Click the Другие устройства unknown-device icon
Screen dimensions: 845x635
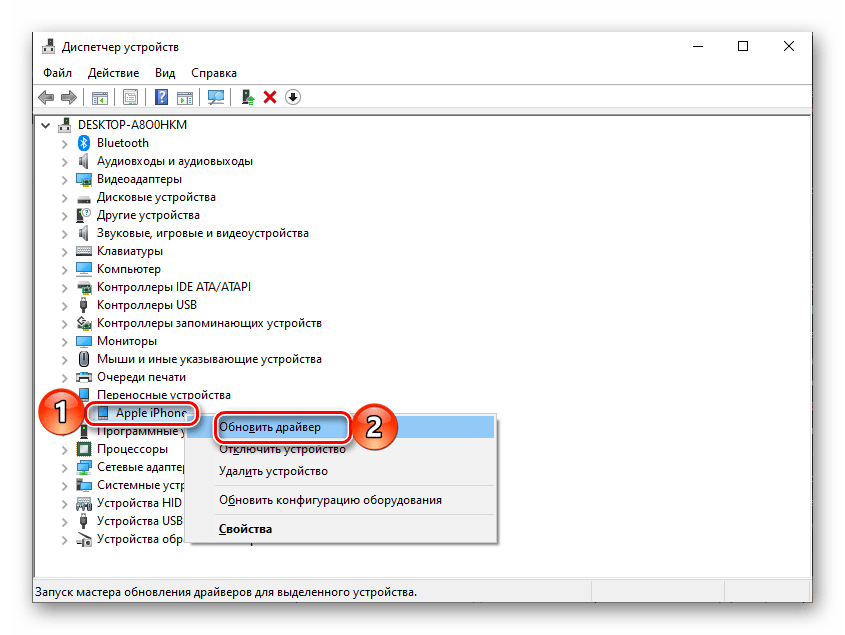[84, 215]
